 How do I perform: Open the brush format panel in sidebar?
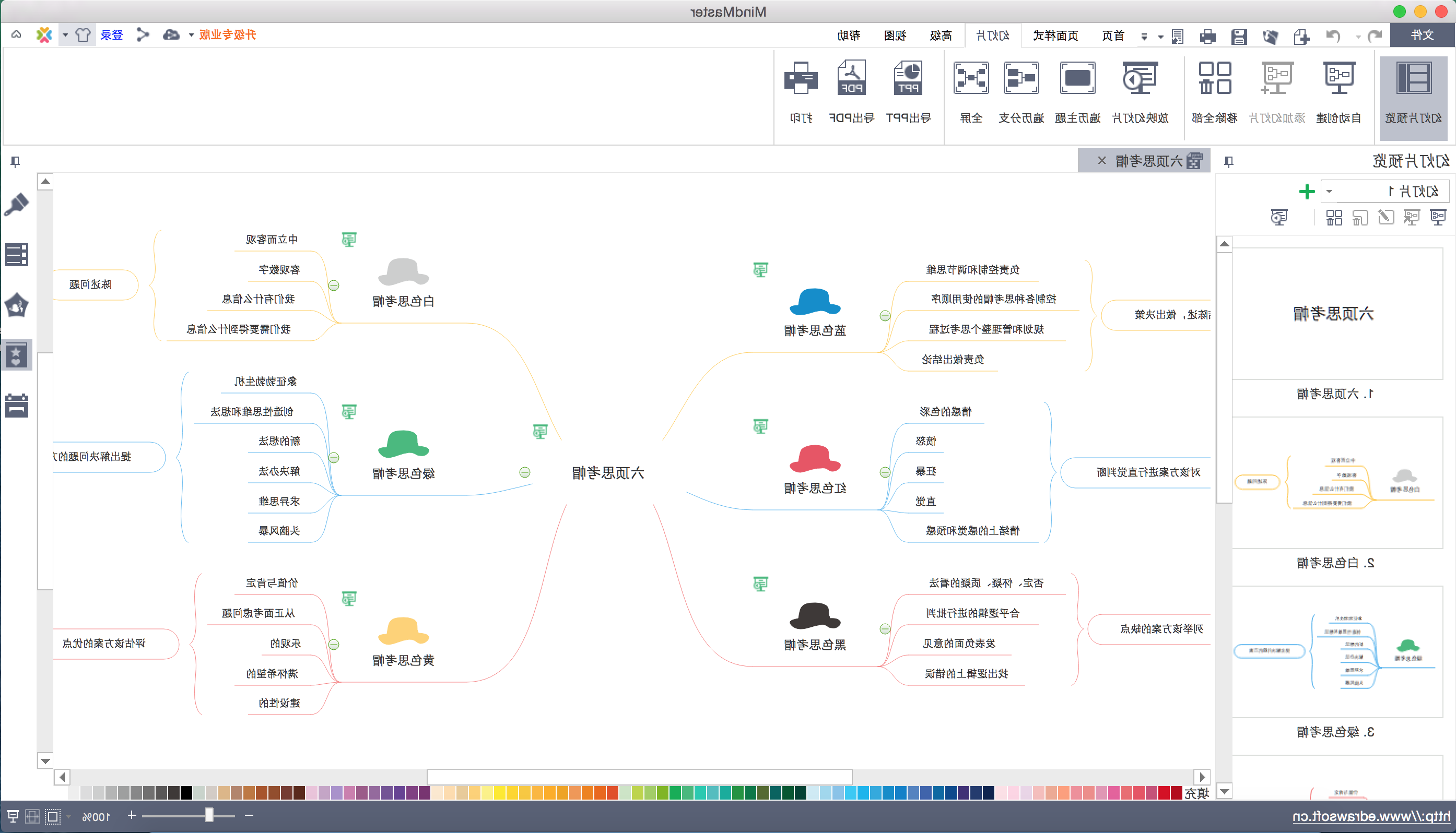pos(17,204)
